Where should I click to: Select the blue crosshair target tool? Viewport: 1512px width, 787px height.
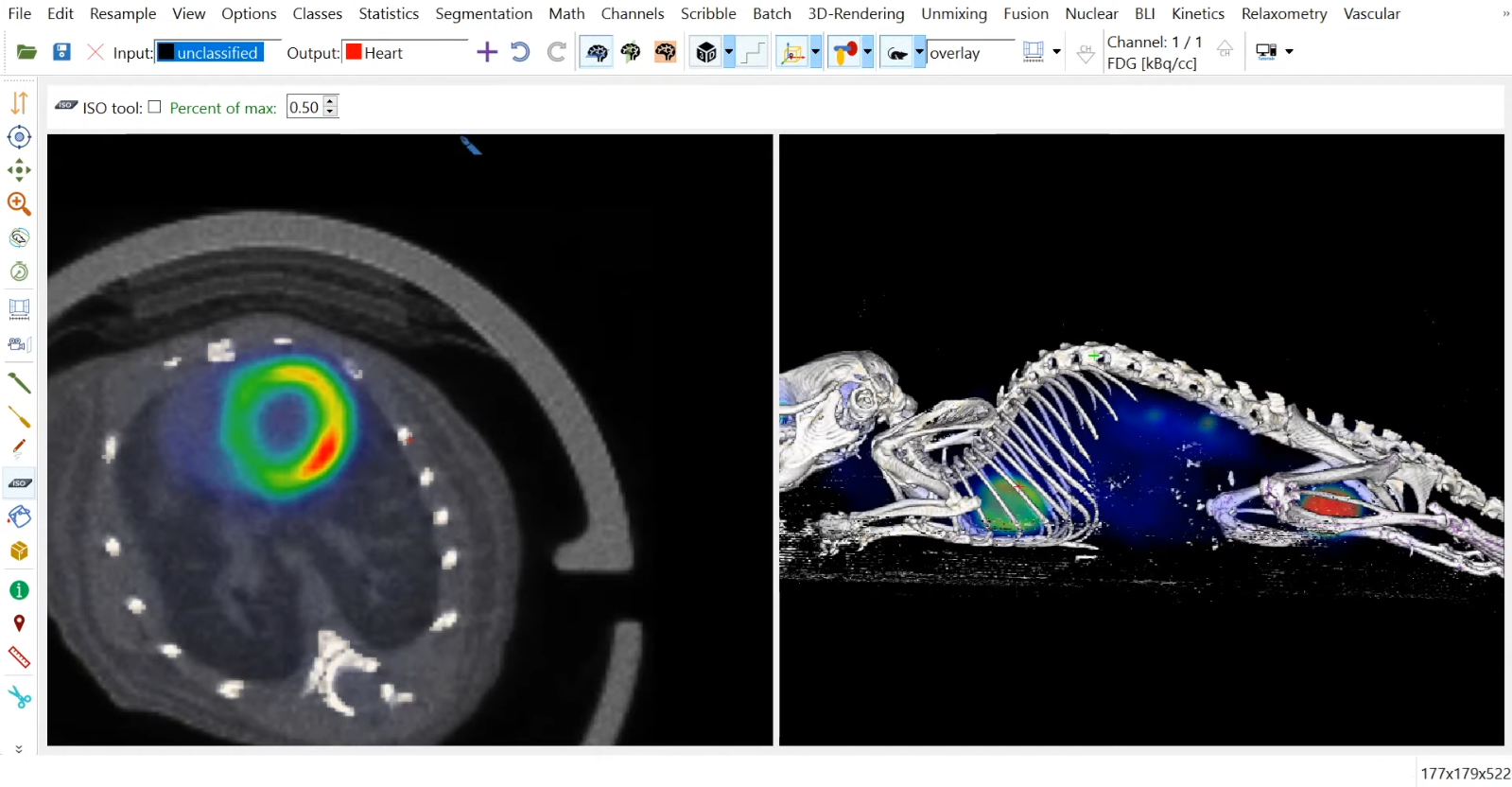pyautogui.click(x=19, y=137)
